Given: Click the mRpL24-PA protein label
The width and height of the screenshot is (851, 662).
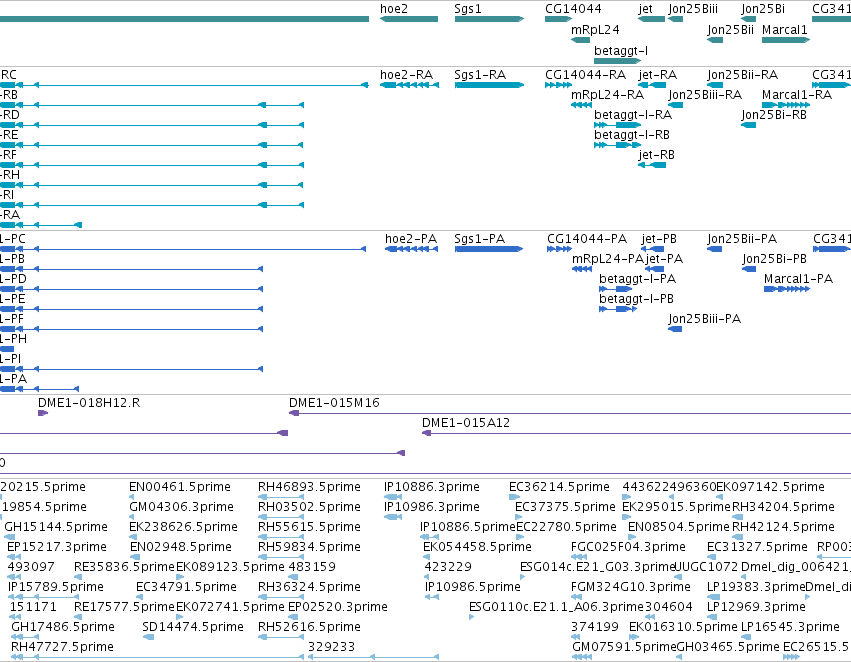Looking at the screenshot, I should 608,259.
